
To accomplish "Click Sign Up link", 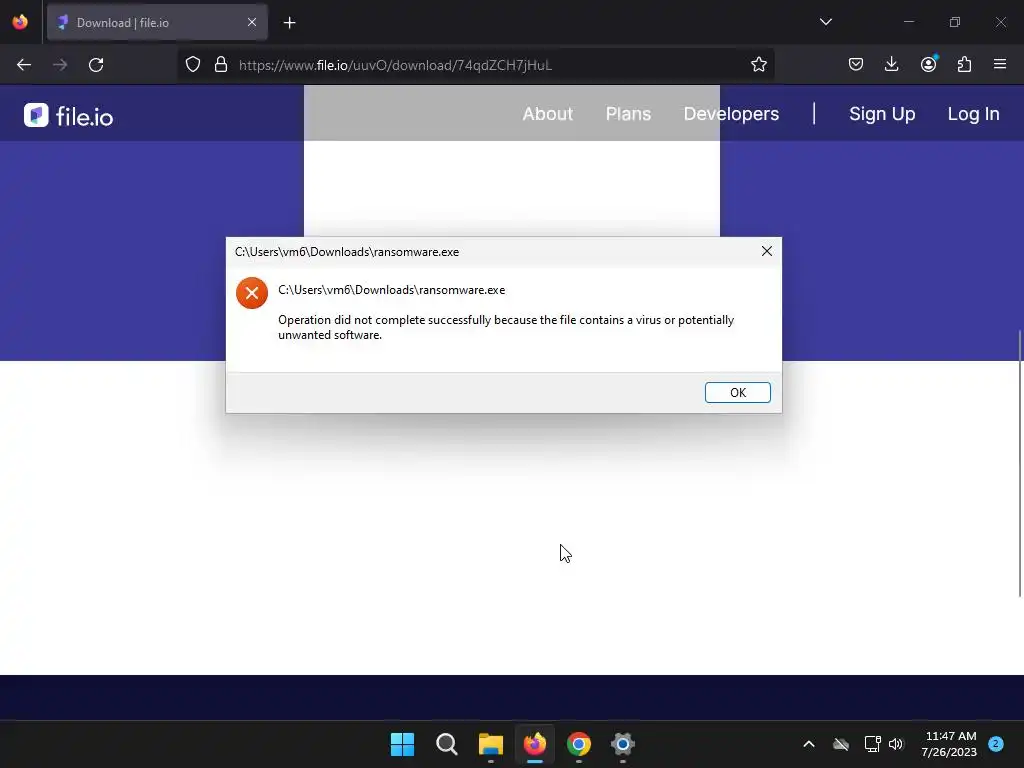I will [x=882, y=114].
